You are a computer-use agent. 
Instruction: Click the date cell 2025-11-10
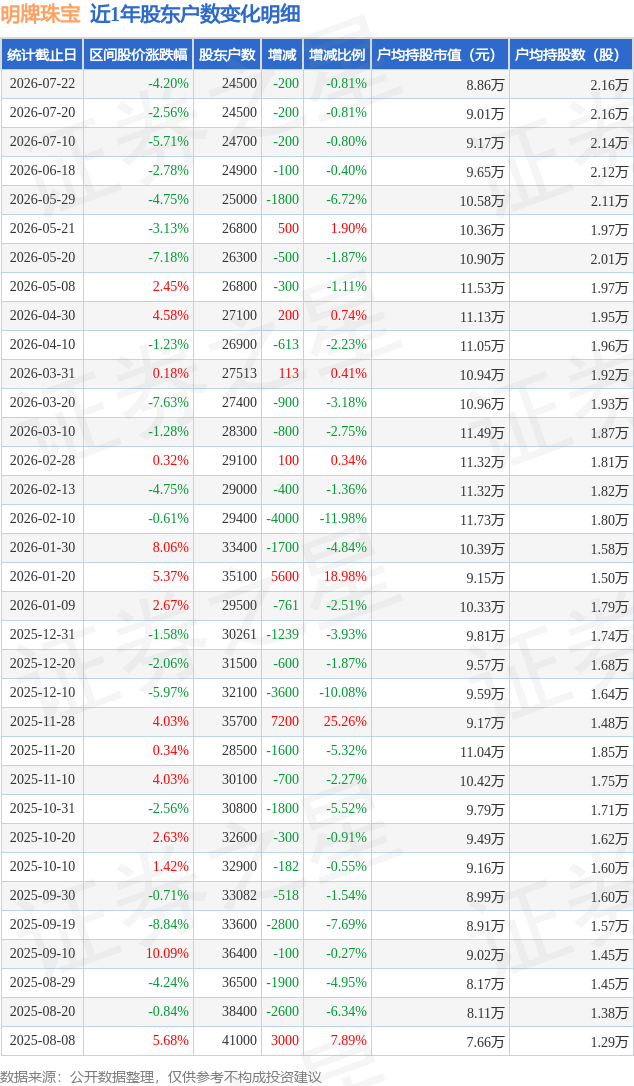(42, 781)
